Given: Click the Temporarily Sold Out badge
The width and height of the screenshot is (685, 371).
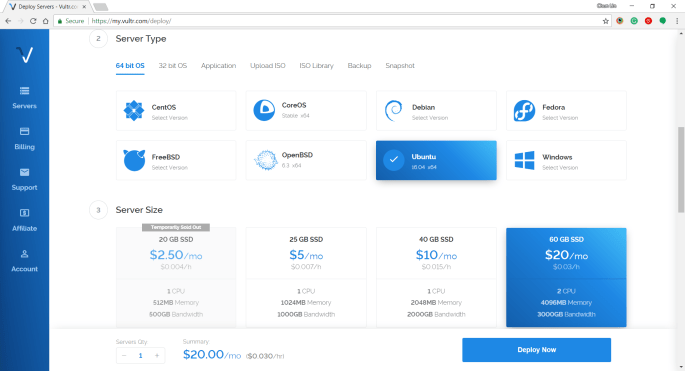Looking at the screenshot, I should 176,227.
